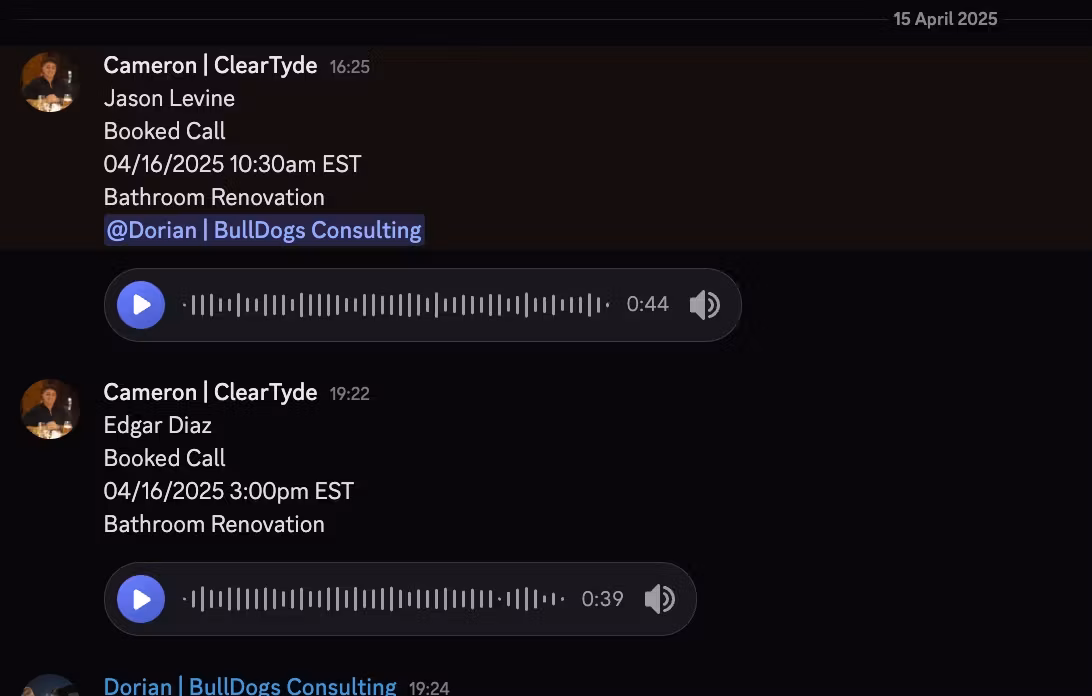Open the @Dorian | BullDogs Consulting mention

pos(264,230)
